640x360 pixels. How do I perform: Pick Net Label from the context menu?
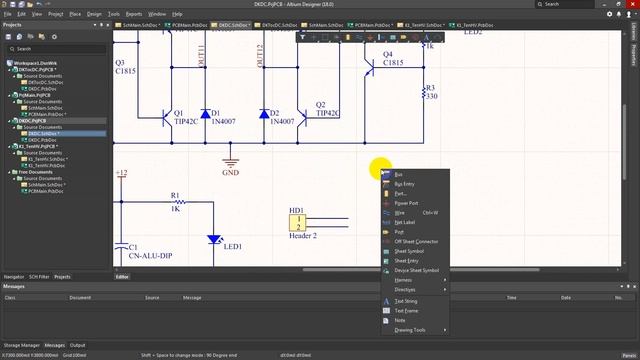(416, 222)
